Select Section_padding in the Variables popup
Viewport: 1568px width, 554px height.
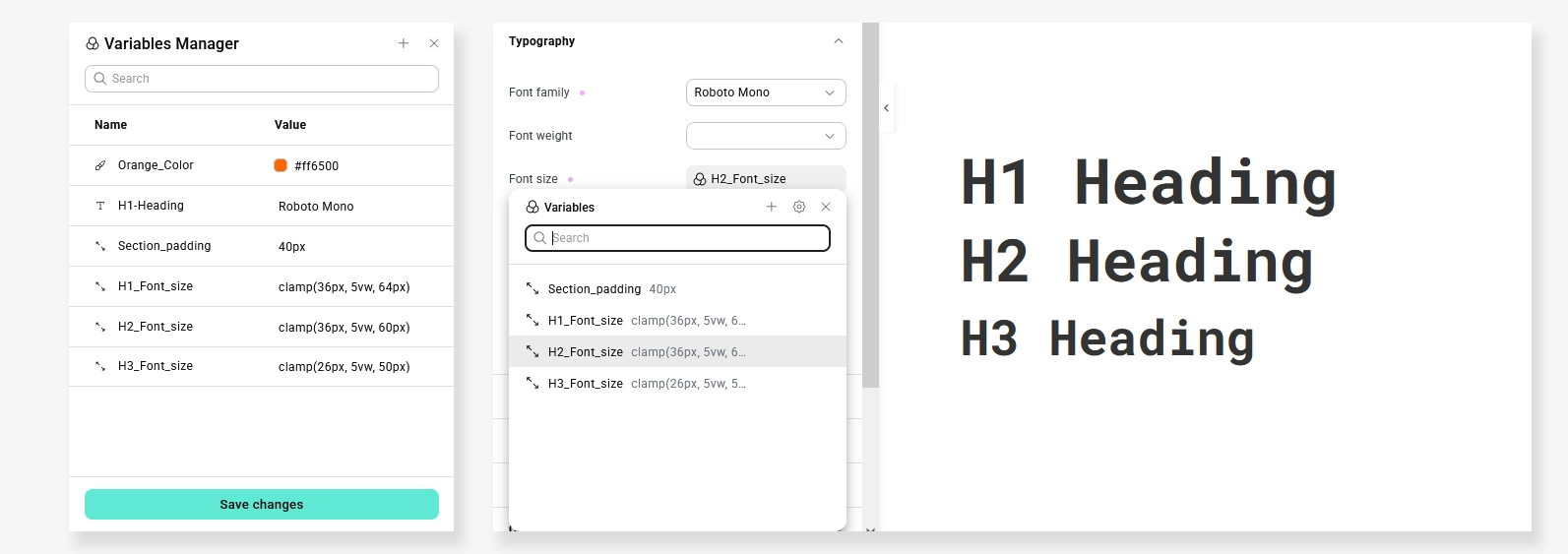[x=677, y=289]
